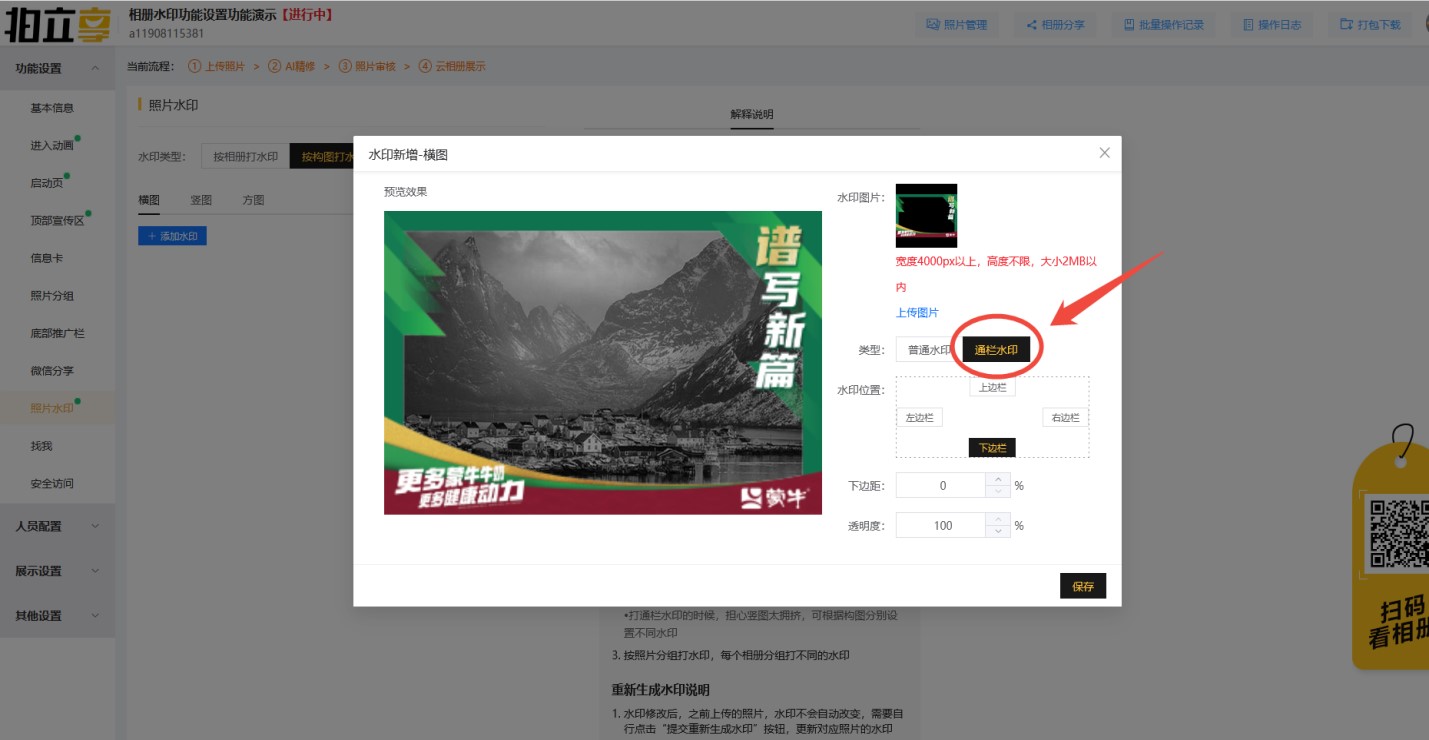Screen dimensions: 1429x740
Task: Click the 保存 button
Action: point(1082,586)
